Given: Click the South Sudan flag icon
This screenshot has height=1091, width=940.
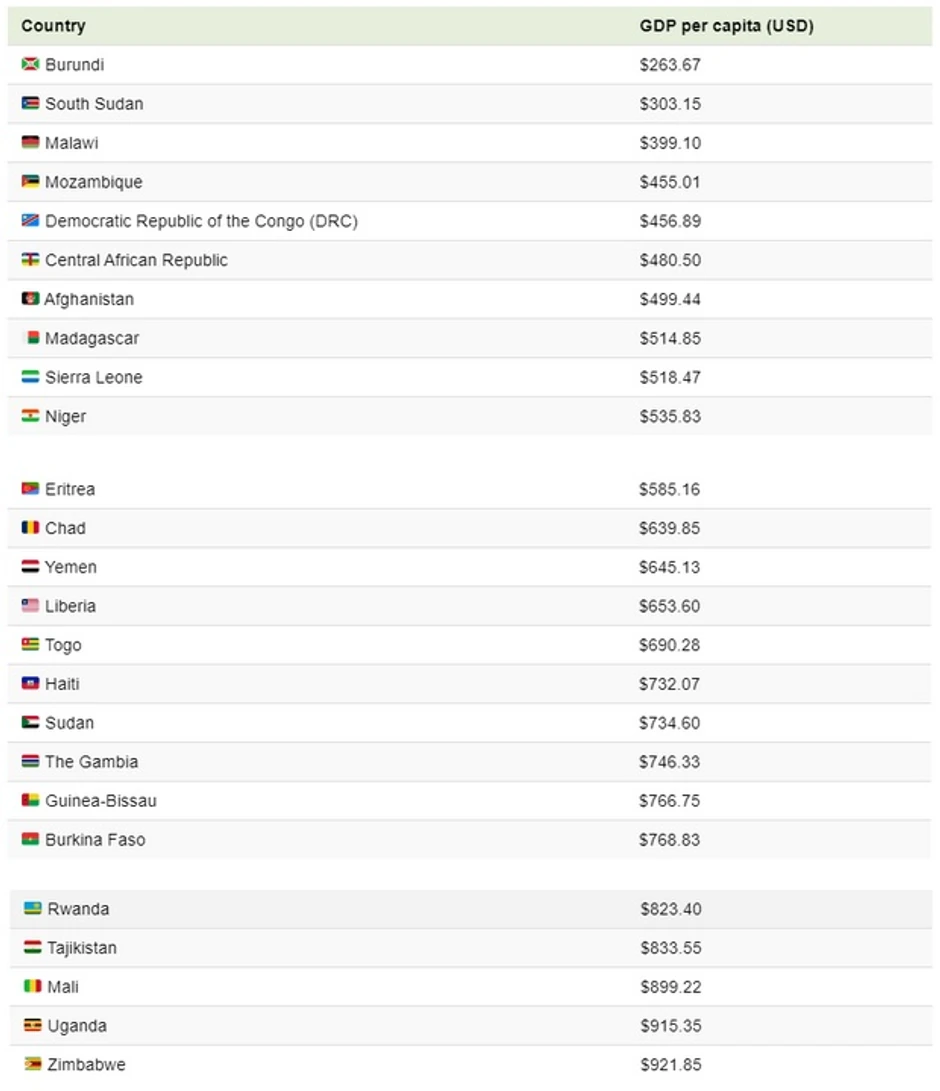Looking at the screenshot, I should [30, 104].
